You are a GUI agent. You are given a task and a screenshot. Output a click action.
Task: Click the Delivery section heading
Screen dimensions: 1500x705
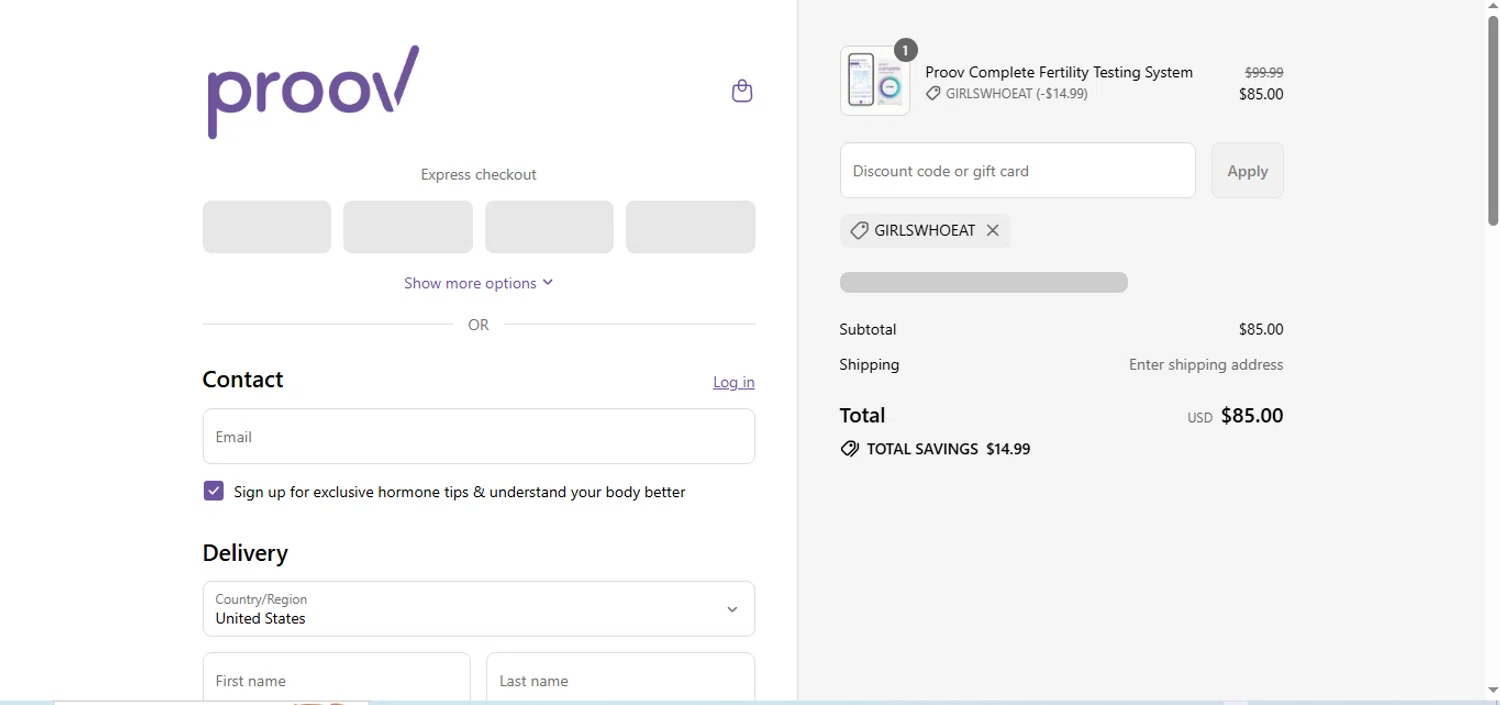click(245, 553)
